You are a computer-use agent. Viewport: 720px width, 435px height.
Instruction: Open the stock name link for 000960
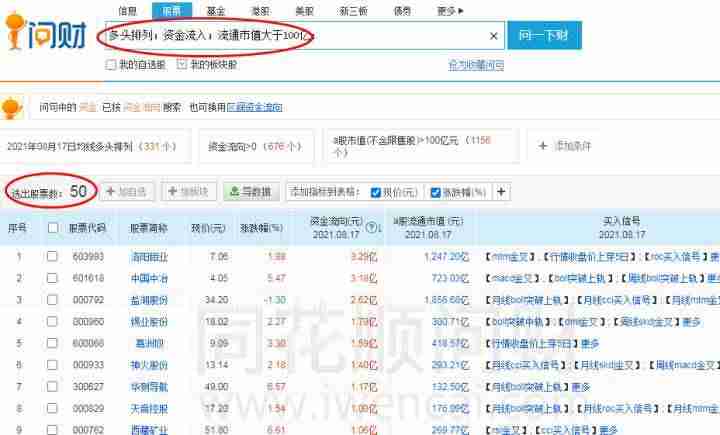point(149,322)
